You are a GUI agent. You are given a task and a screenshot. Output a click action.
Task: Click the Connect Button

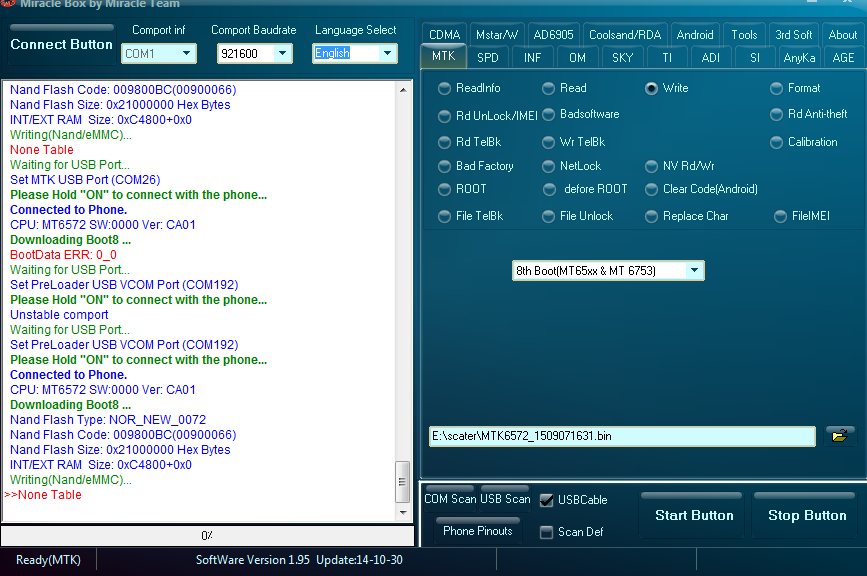[x=61, y=44]
